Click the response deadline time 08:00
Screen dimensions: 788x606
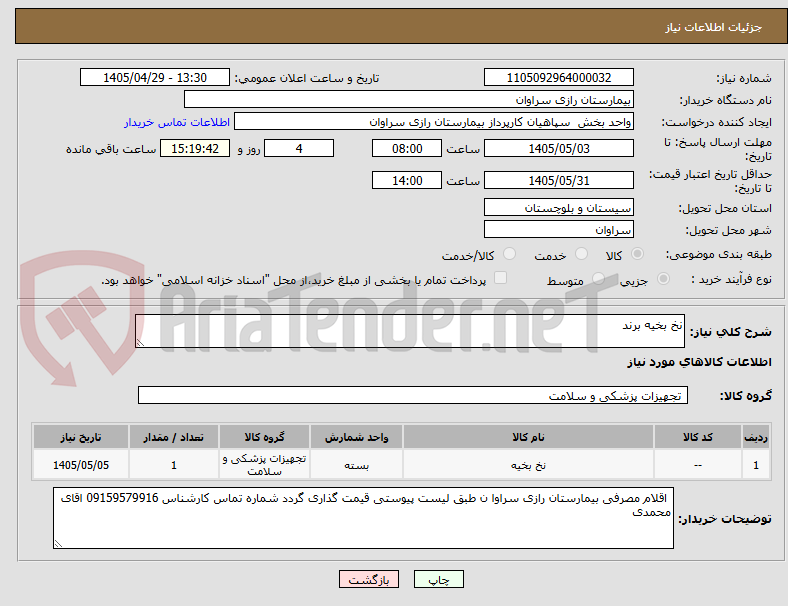click(407, 148)
